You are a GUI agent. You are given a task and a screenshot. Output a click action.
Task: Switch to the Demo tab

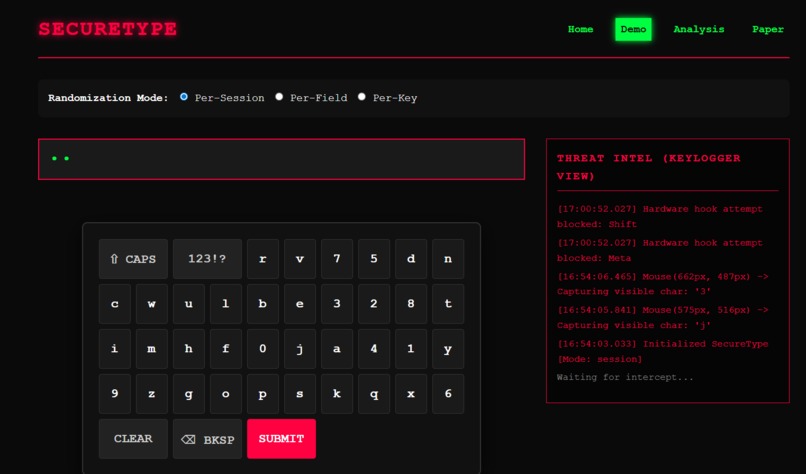[x=633, y=29]
